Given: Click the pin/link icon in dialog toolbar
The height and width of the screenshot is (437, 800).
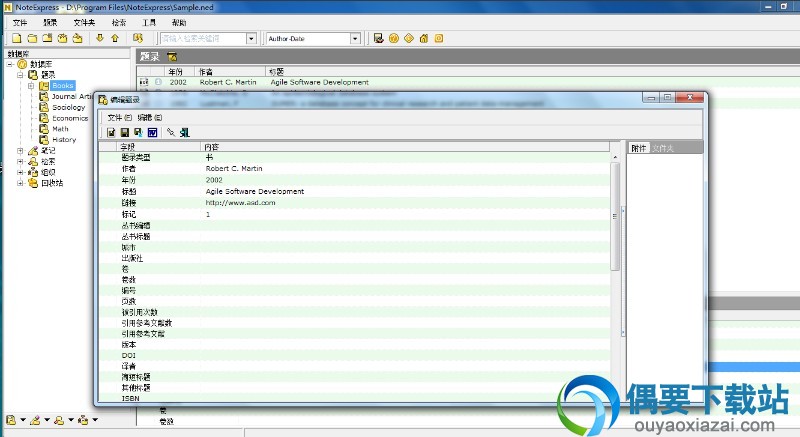Looking at the screenshot, I should pos(171,133).
